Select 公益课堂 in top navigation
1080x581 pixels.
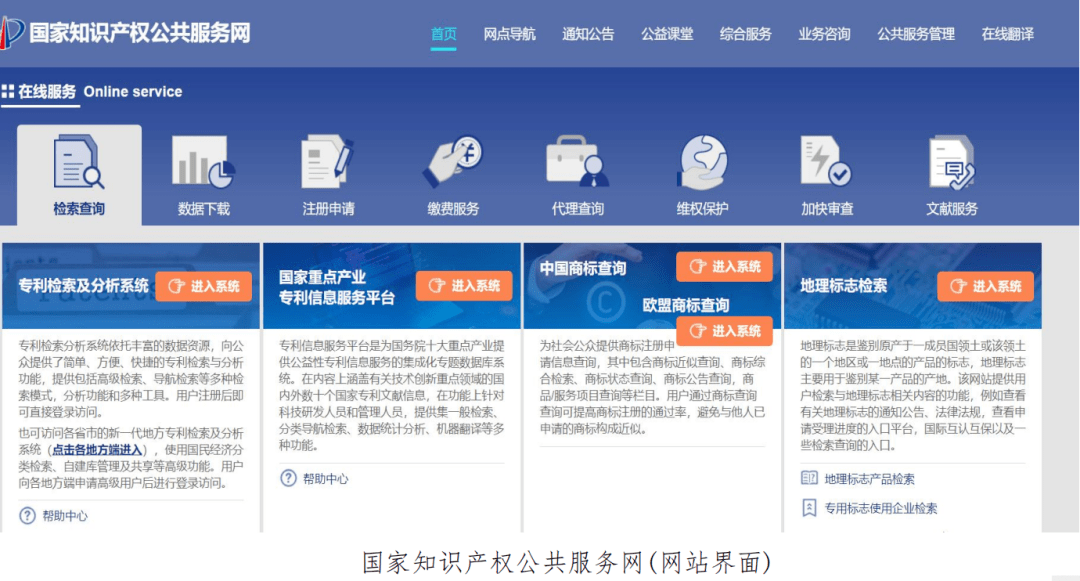tap(667, 34)
